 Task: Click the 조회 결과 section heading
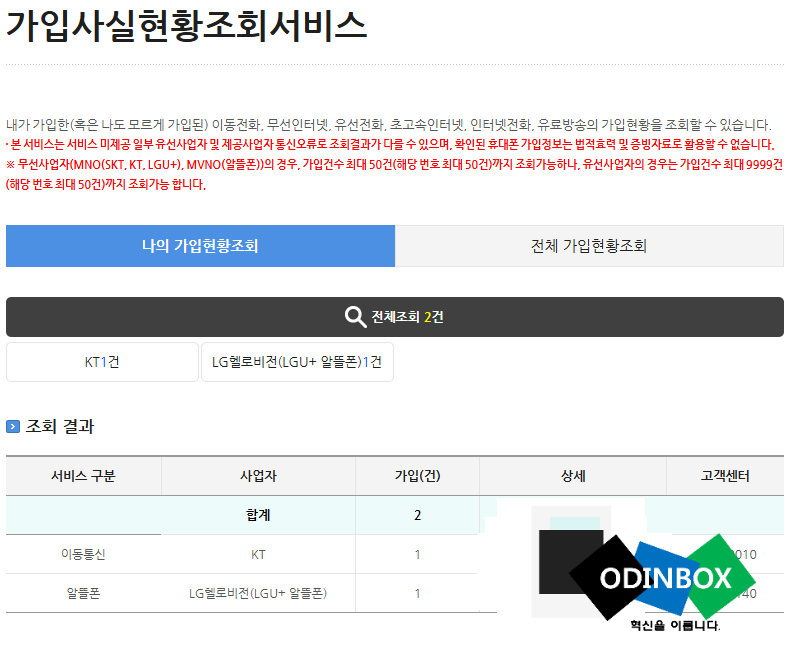(x=60, y=426)
